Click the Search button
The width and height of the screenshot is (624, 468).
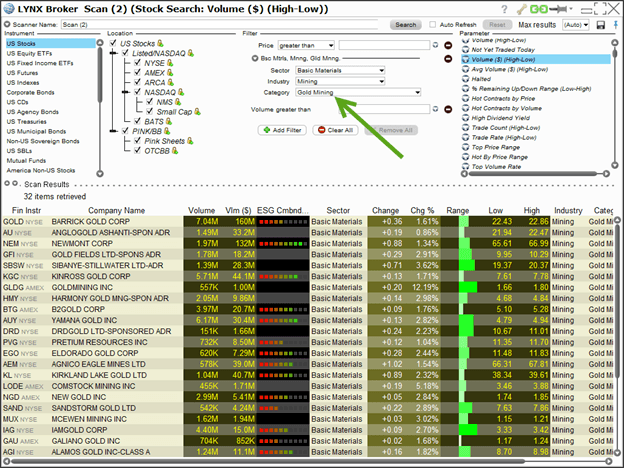406,25
